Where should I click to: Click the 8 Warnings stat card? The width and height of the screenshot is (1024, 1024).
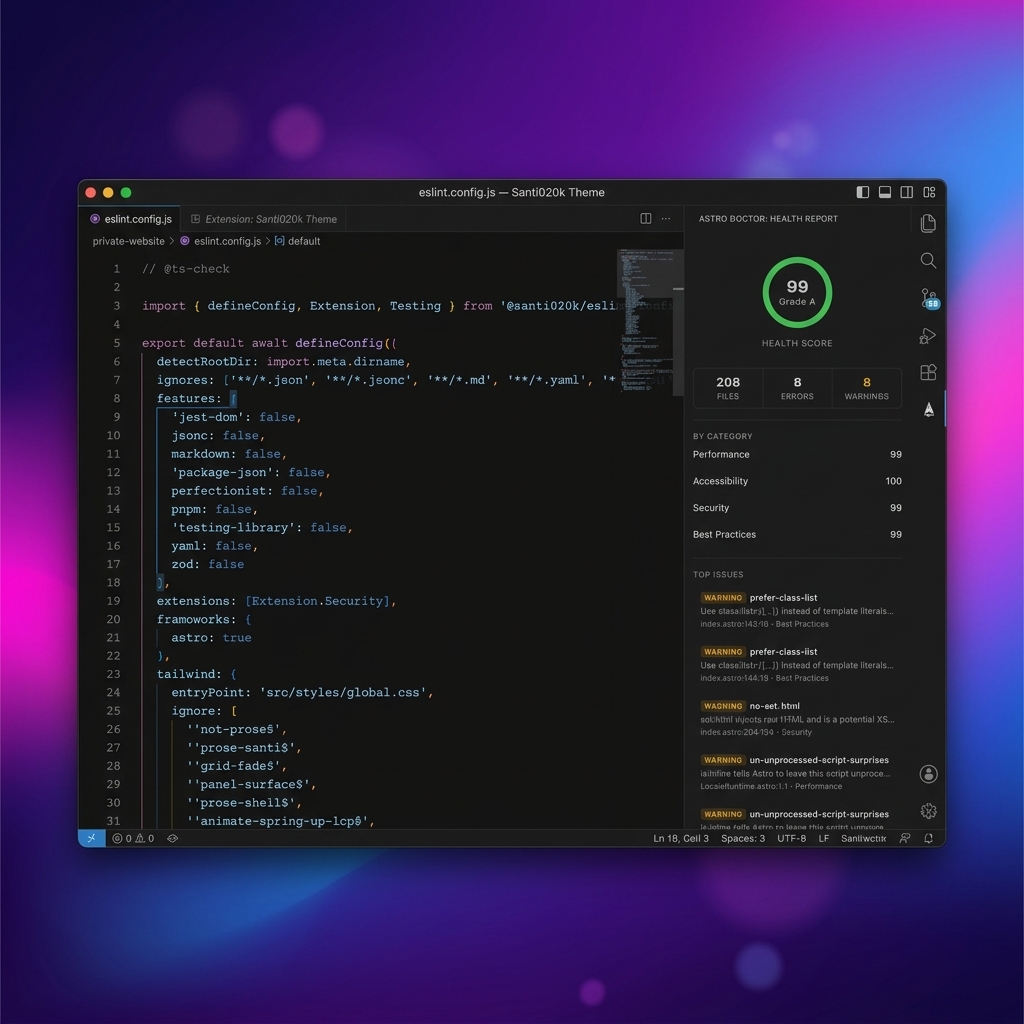tap(866, 388)
